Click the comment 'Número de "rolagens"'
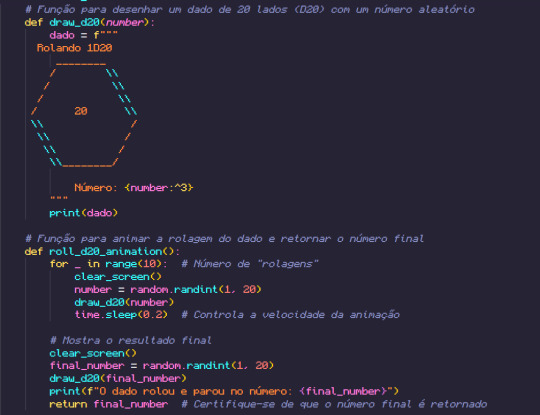540x415 pixels. [x=250, y=264]
